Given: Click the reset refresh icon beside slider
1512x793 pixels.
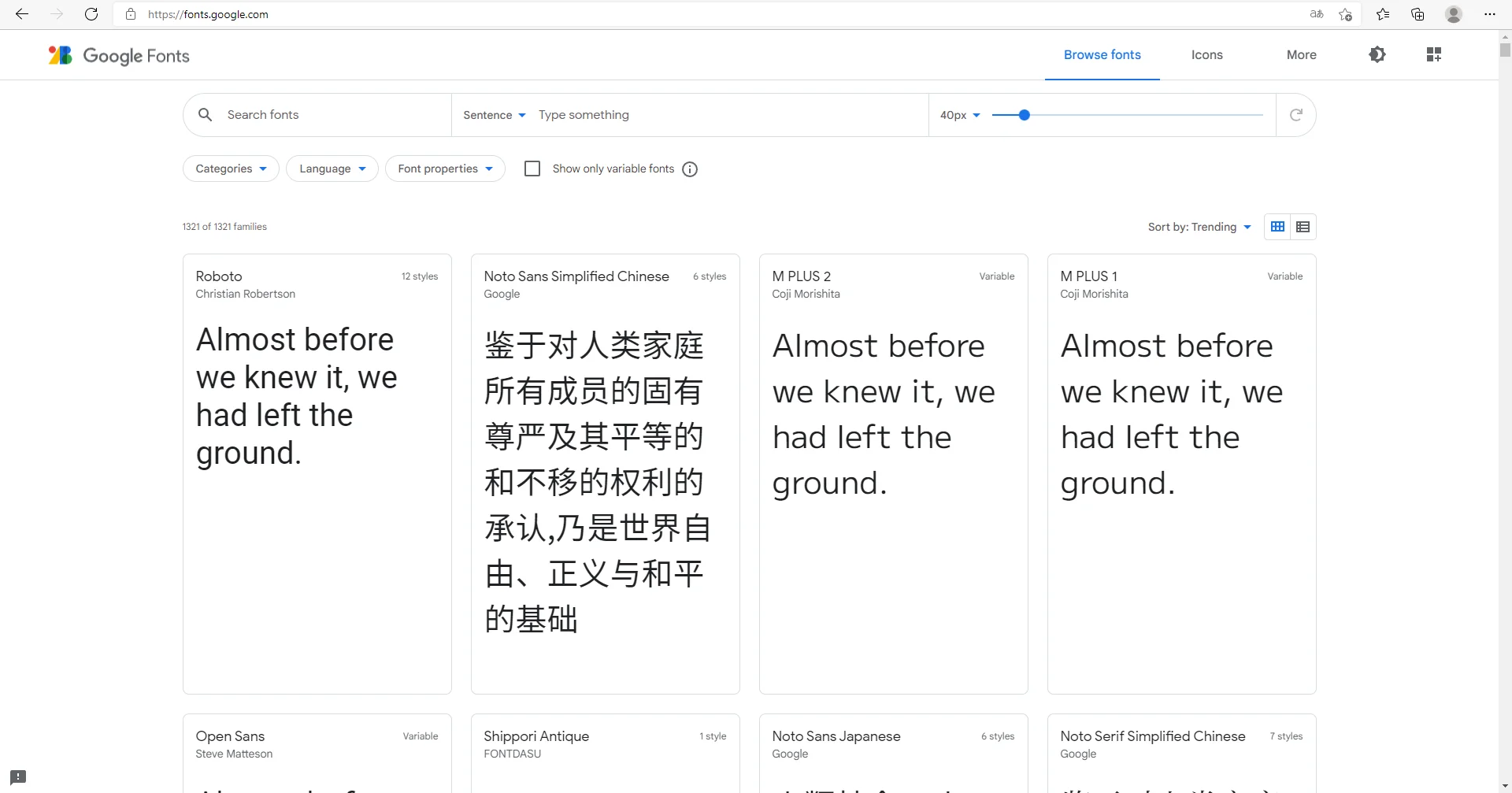Looking at the screenshot, I should [x=1296, y=115].
